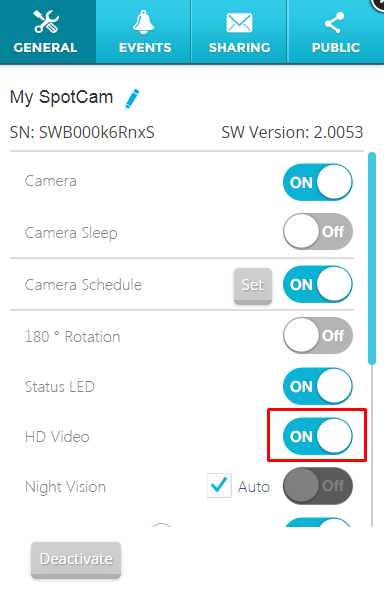The height and width of the screenshot is (593, 384).
Task: Enable the Camera Sleep switch
Action: 318,231
